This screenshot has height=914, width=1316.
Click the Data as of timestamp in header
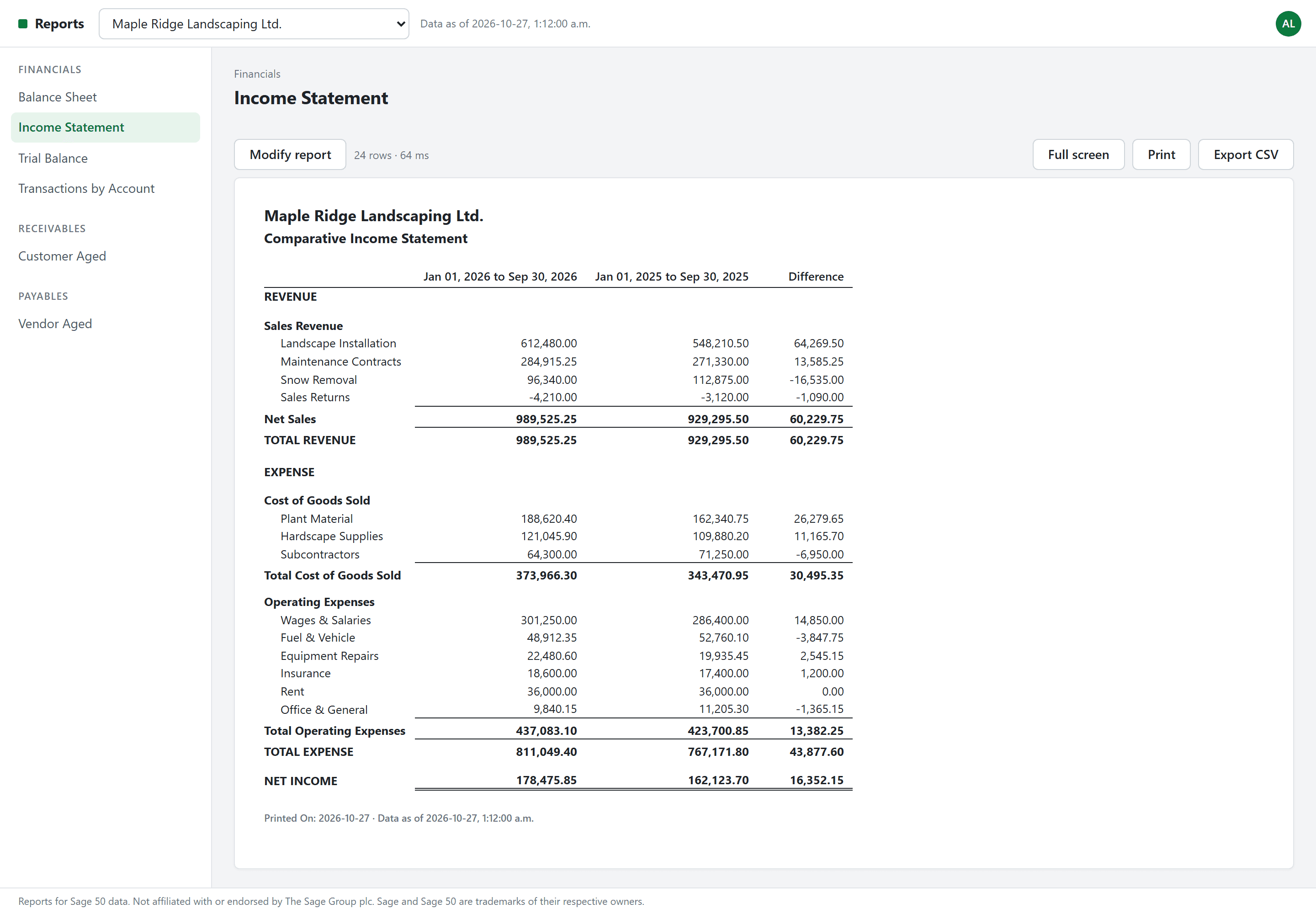[505, 23]
